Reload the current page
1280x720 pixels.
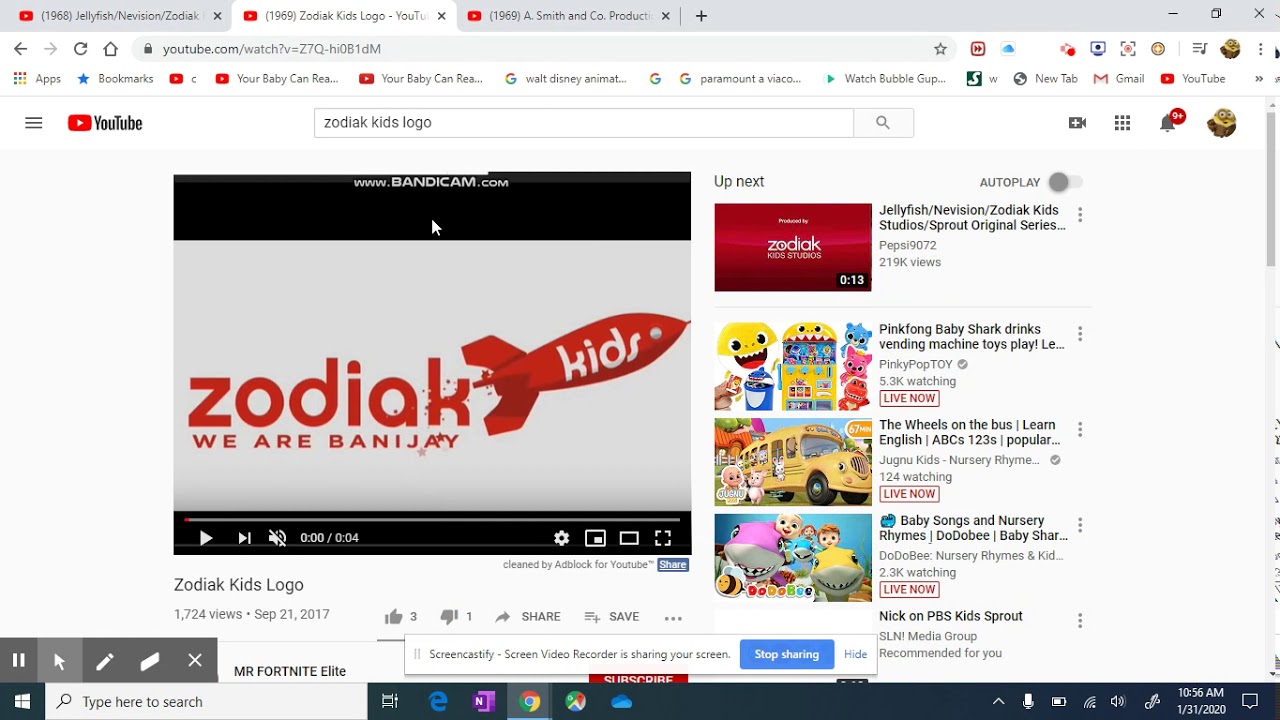(81, 49)
